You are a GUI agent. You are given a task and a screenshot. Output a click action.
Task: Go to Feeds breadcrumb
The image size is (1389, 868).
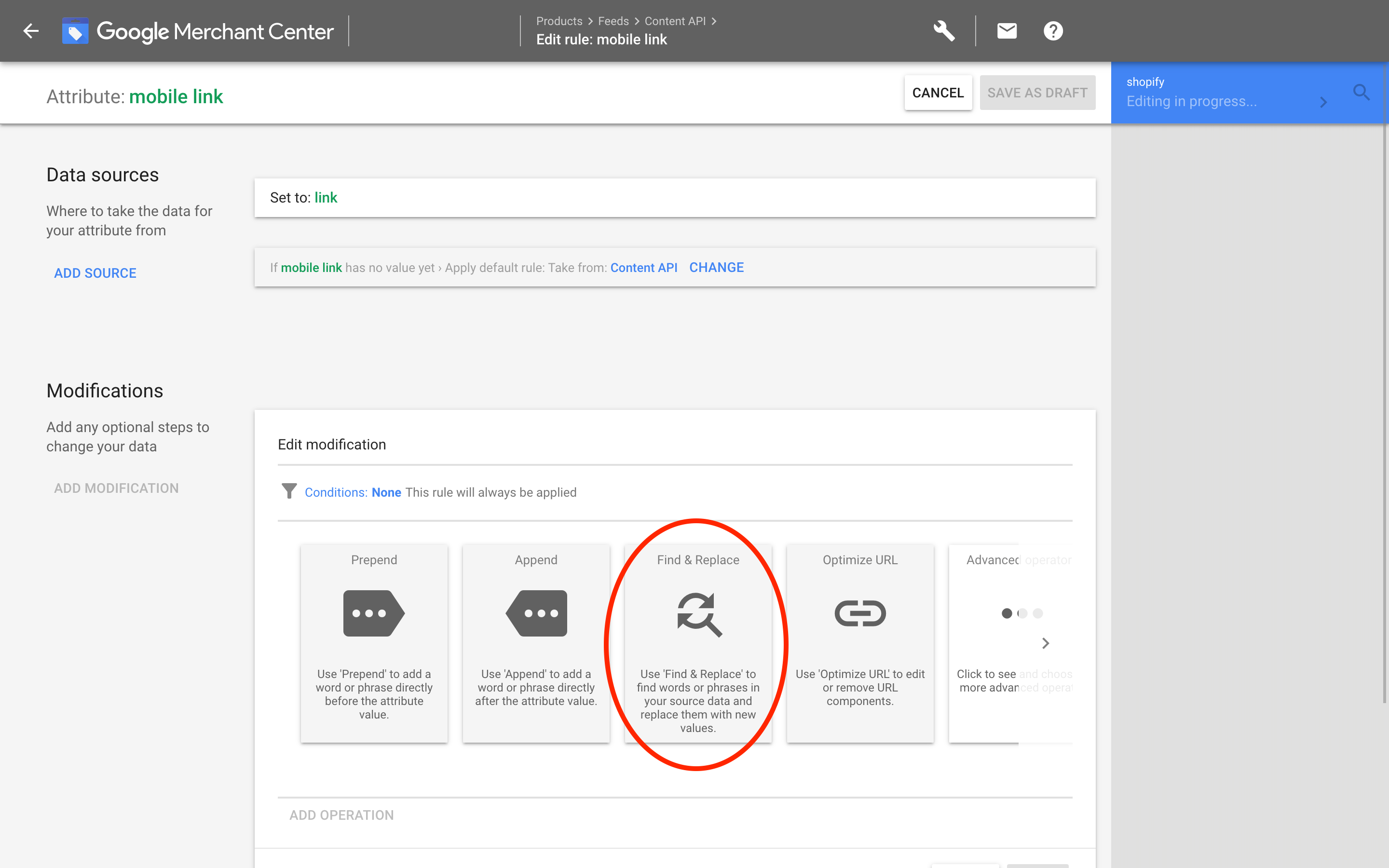coord(613,21)
